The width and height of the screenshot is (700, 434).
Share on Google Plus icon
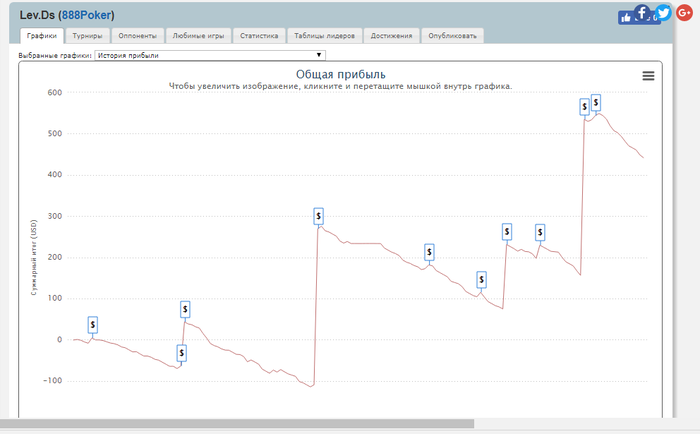click(684, 13)
